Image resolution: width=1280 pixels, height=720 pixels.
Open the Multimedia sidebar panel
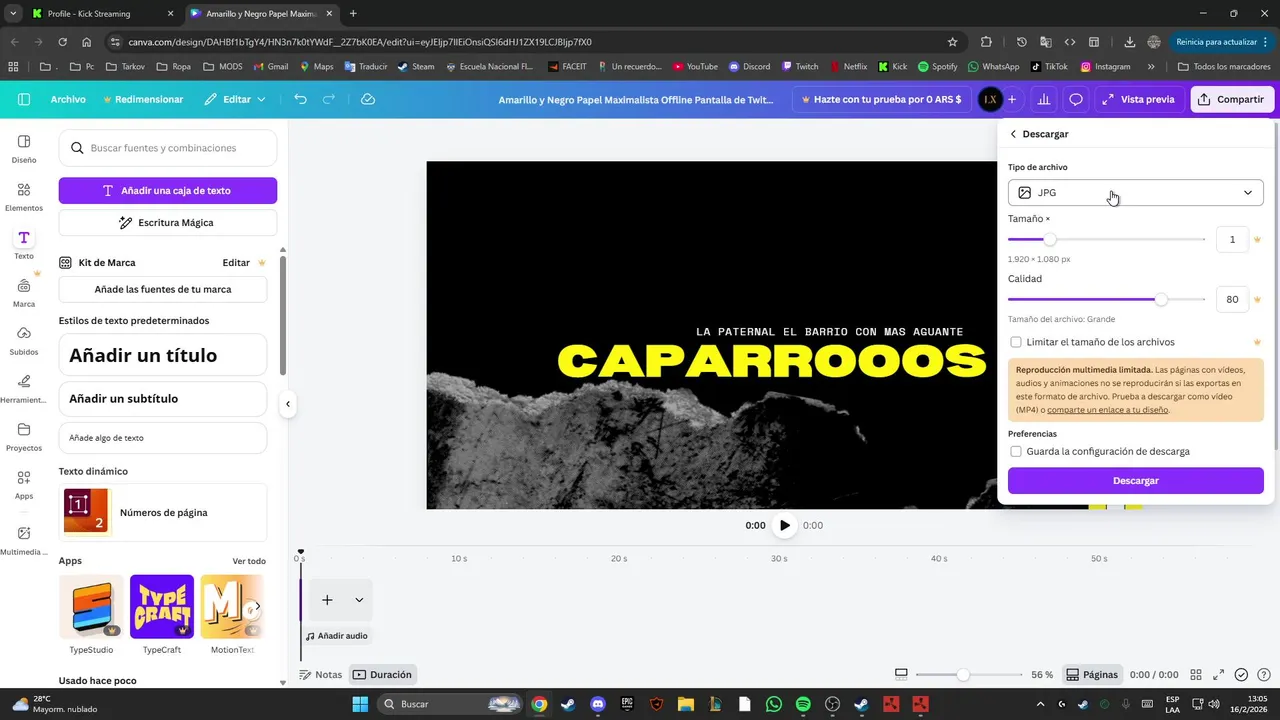[24, 541]
